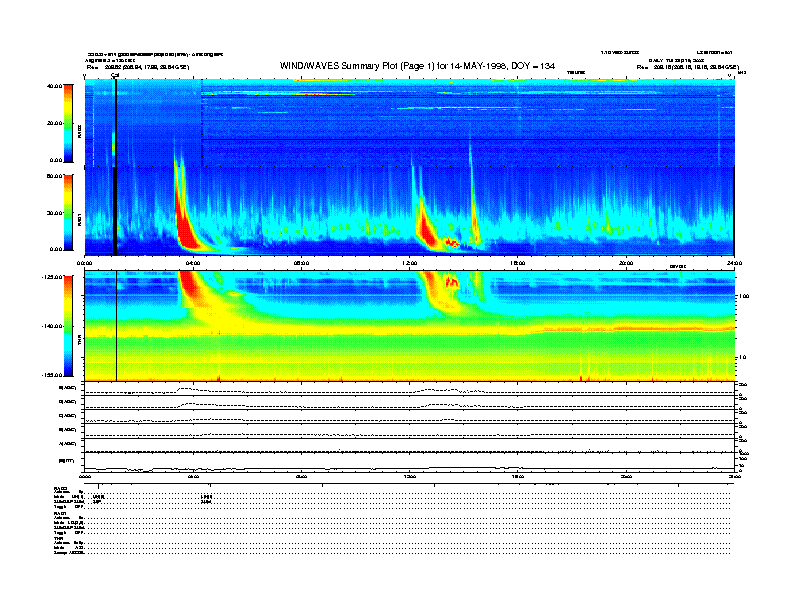
Task: Click the 0.00 label on RAD2 scale
Action: coord(56,160)
